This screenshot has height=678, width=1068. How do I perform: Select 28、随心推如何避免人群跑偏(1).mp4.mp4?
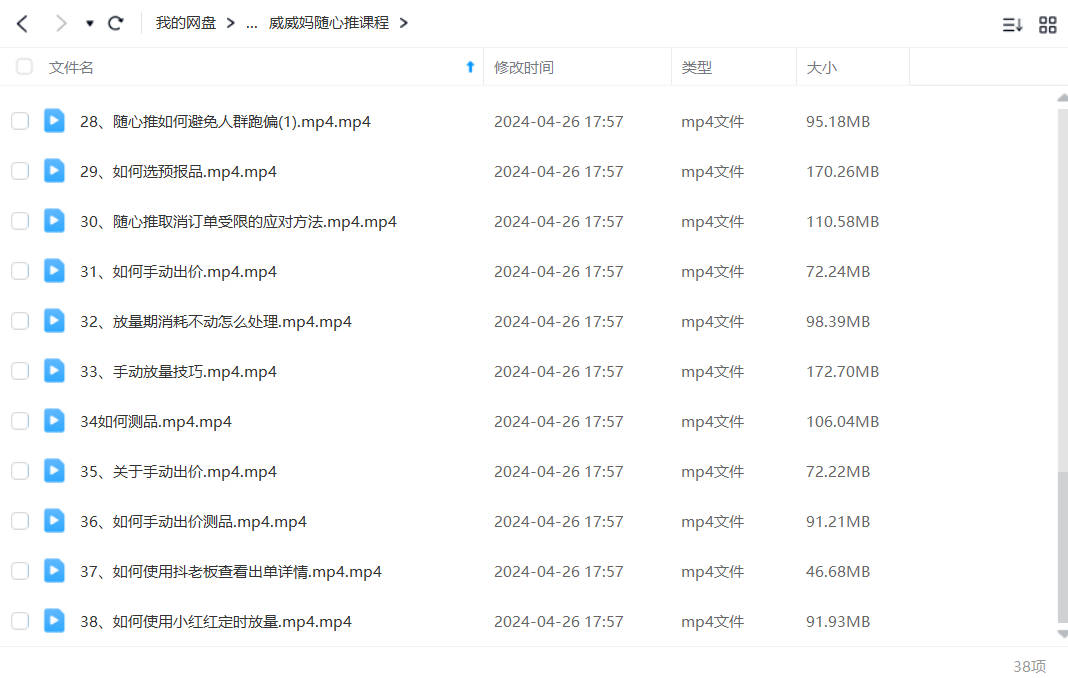tap(225, 122)
